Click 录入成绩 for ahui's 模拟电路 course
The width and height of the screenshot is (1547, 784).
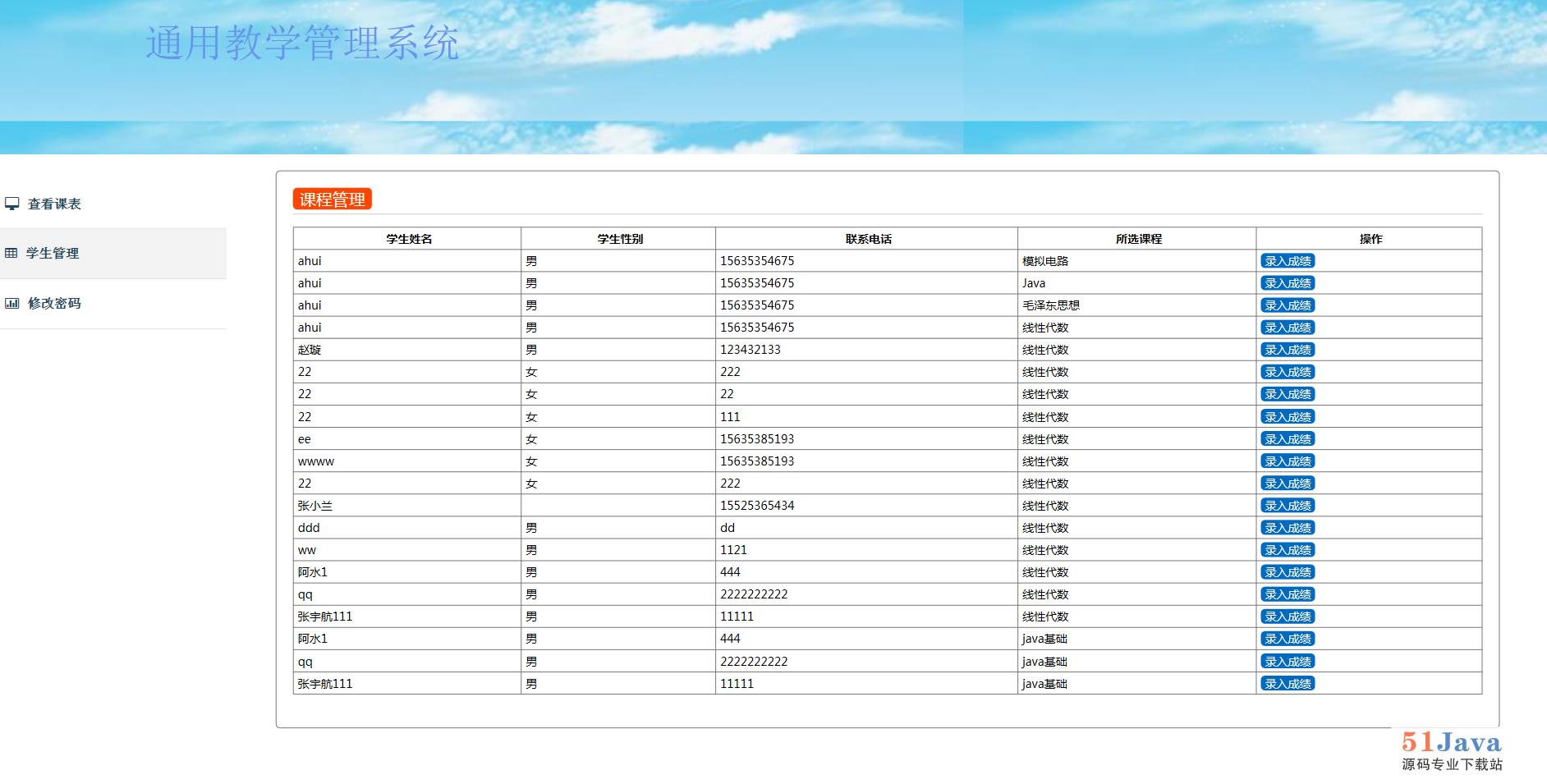pyautogui.click(x=1288, y=261)
